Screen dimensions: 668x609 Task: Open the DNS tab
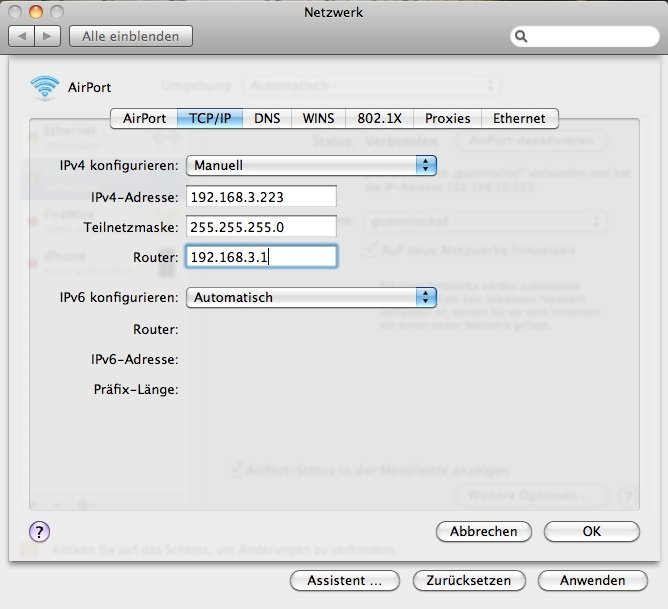[267, 118]
